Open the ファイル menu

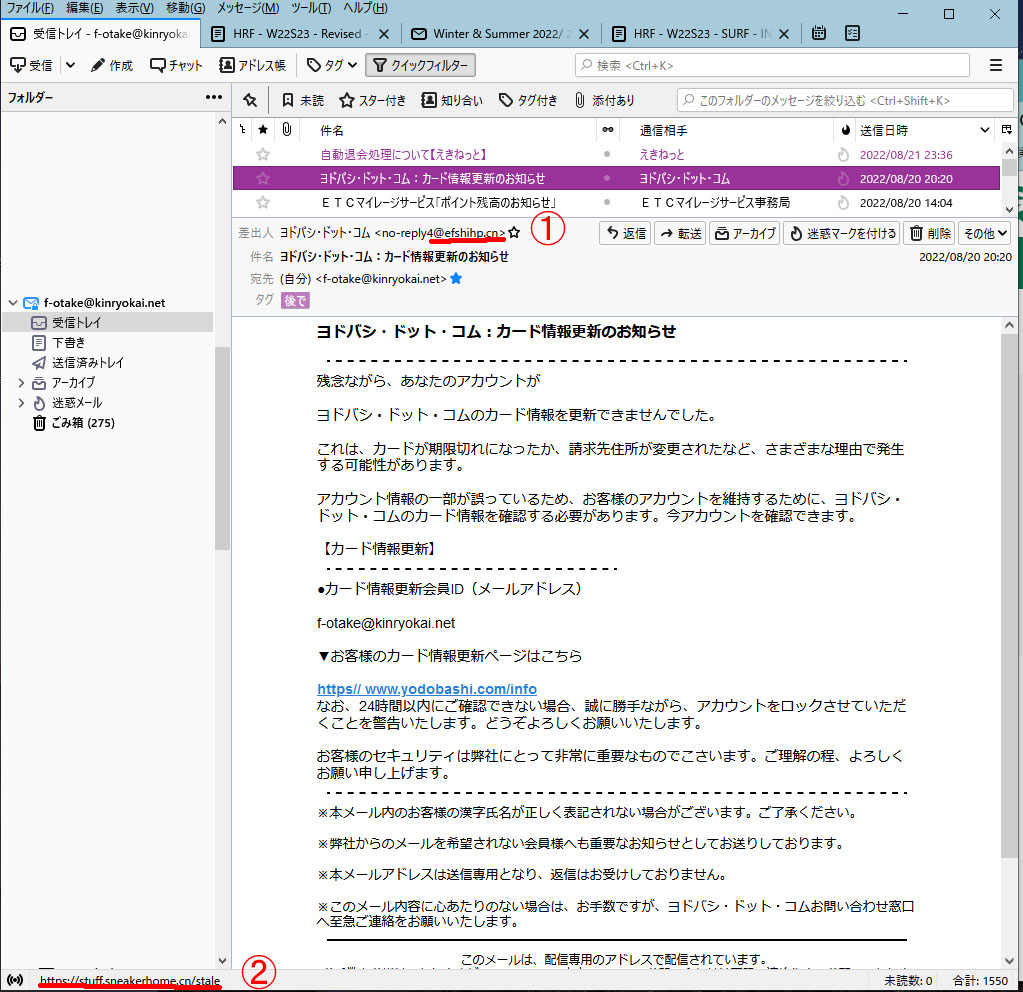point(30,8)
